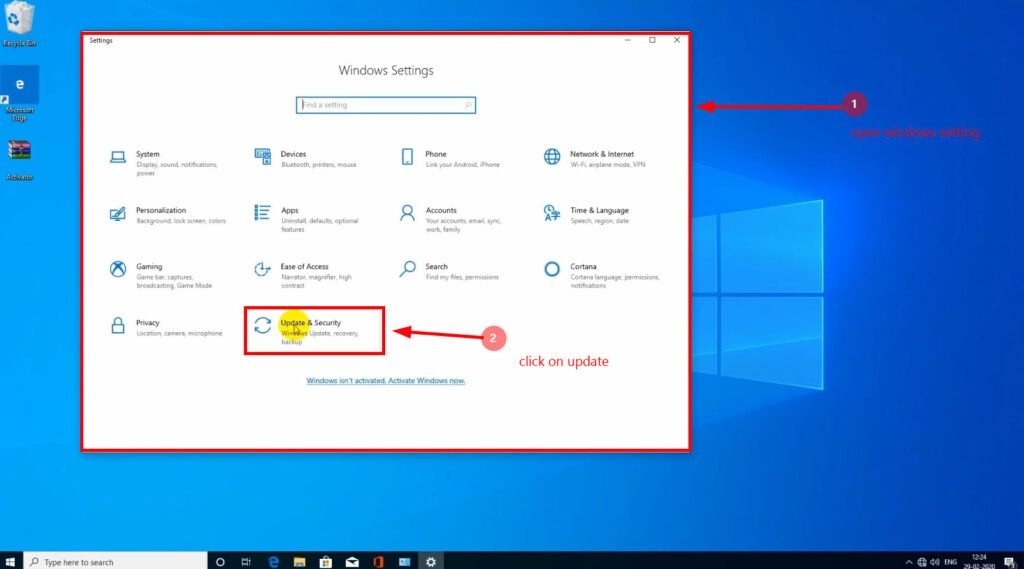
Task: Open network status in system tray
Action: 921,562
